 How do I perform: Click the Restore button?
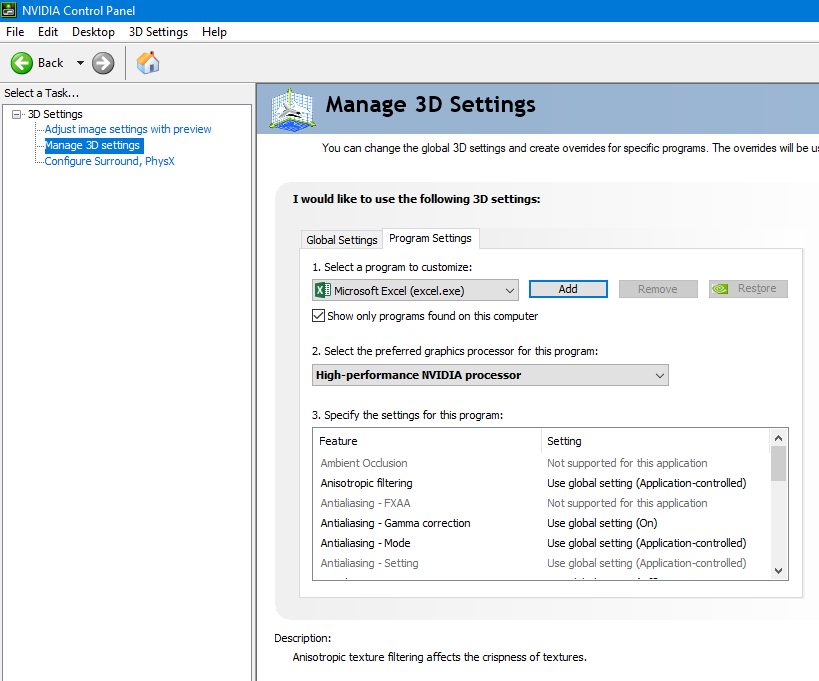click(x=747, y=289)
